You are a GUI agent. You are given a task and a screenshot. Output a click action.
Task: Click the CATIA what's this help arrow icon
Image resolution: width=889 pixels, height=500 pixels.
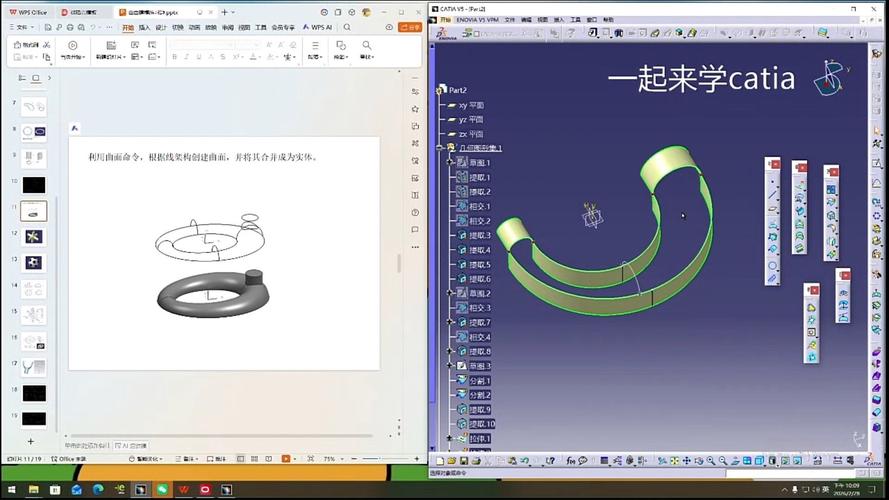(550, 461)
